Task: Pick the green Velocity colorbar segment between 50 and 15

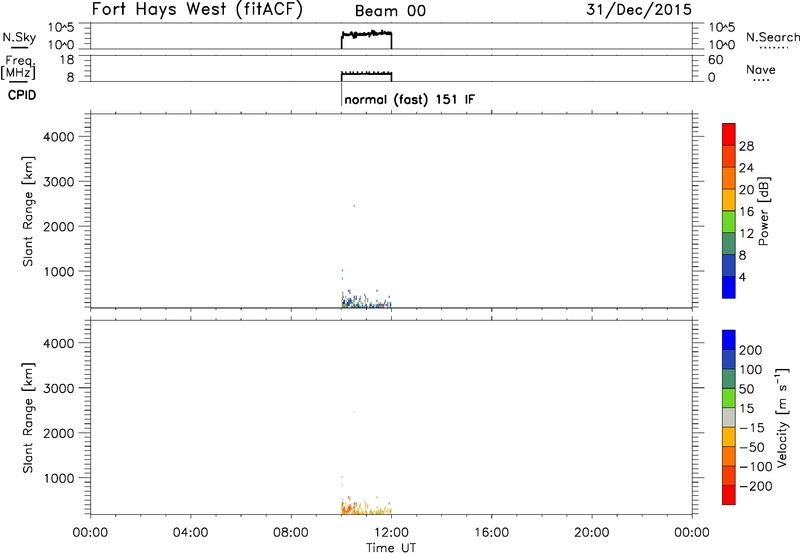Action: click(x=729, y=398)
